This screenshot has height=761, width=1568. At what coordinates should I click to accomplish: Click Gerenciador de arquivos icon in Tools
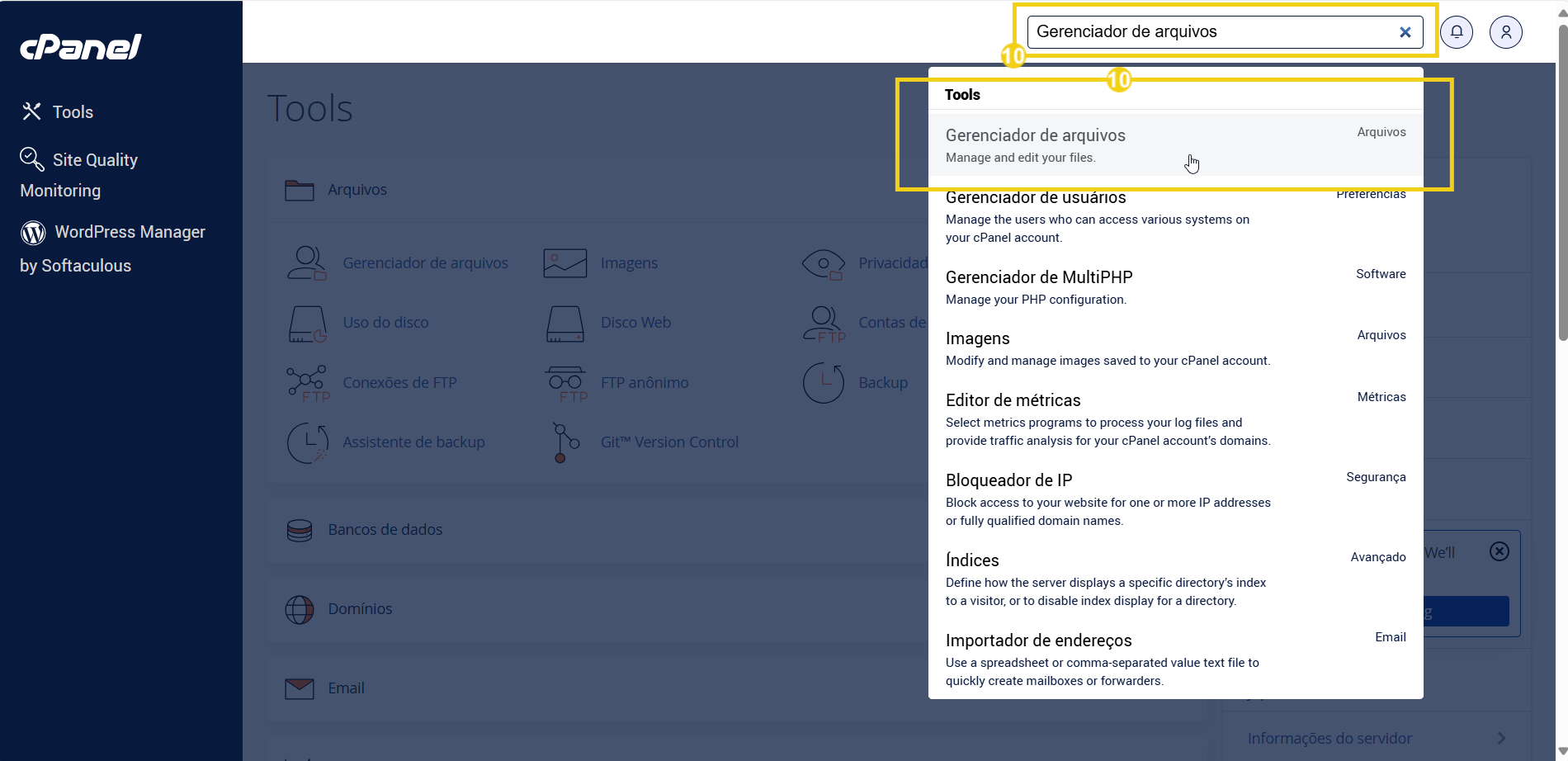[x=307, y=262]
